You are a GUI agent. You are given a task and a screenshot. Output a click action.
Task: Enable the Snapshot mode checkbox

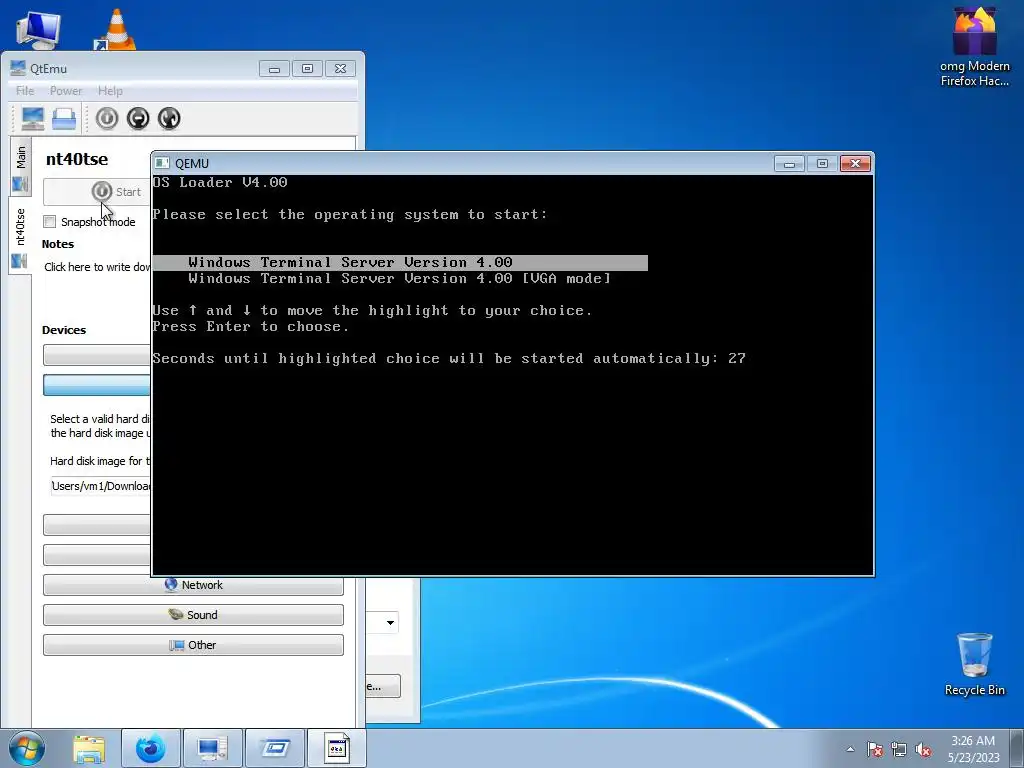50,221
